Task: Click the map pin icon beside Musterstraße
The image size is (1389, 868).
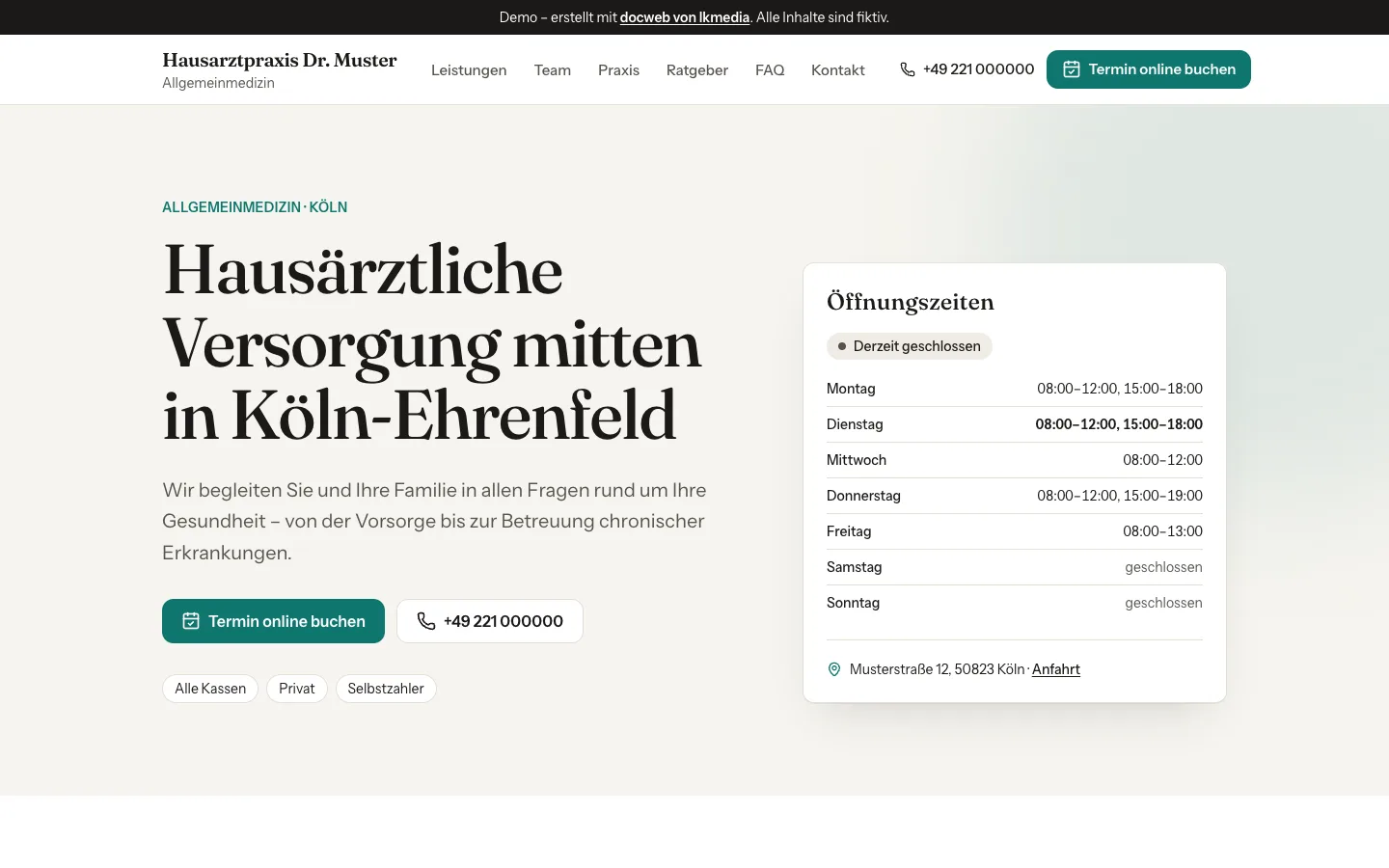Action: (x=834, y=669)
